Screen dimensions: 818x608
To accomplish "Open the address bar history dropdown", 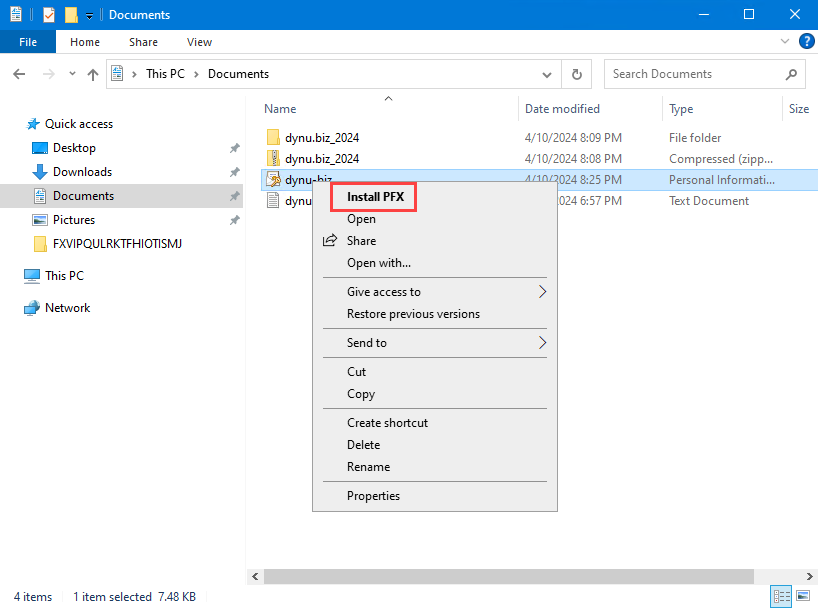I will pos(547,75).
